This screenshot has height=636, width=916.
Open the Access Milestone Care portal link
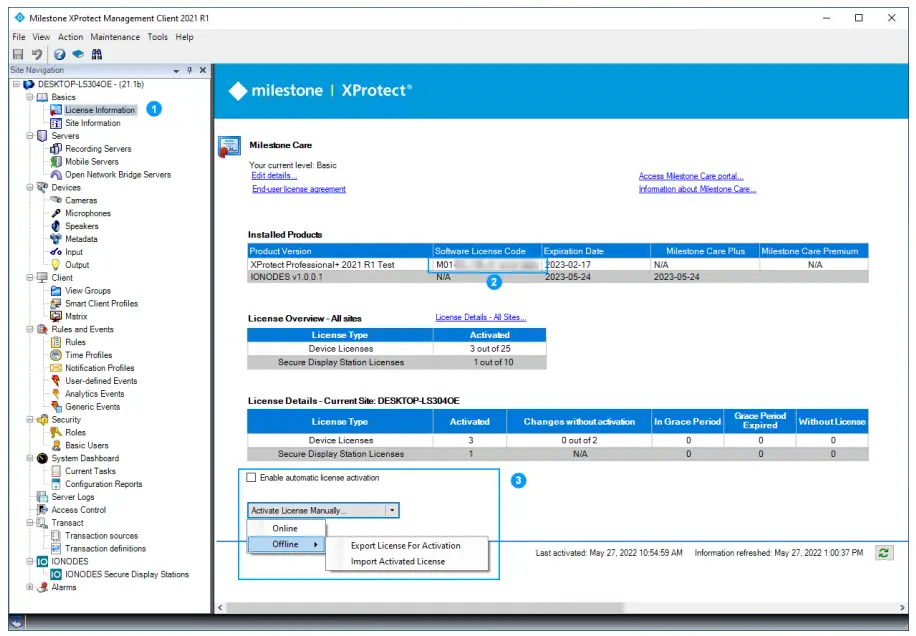tap(690, 176)
